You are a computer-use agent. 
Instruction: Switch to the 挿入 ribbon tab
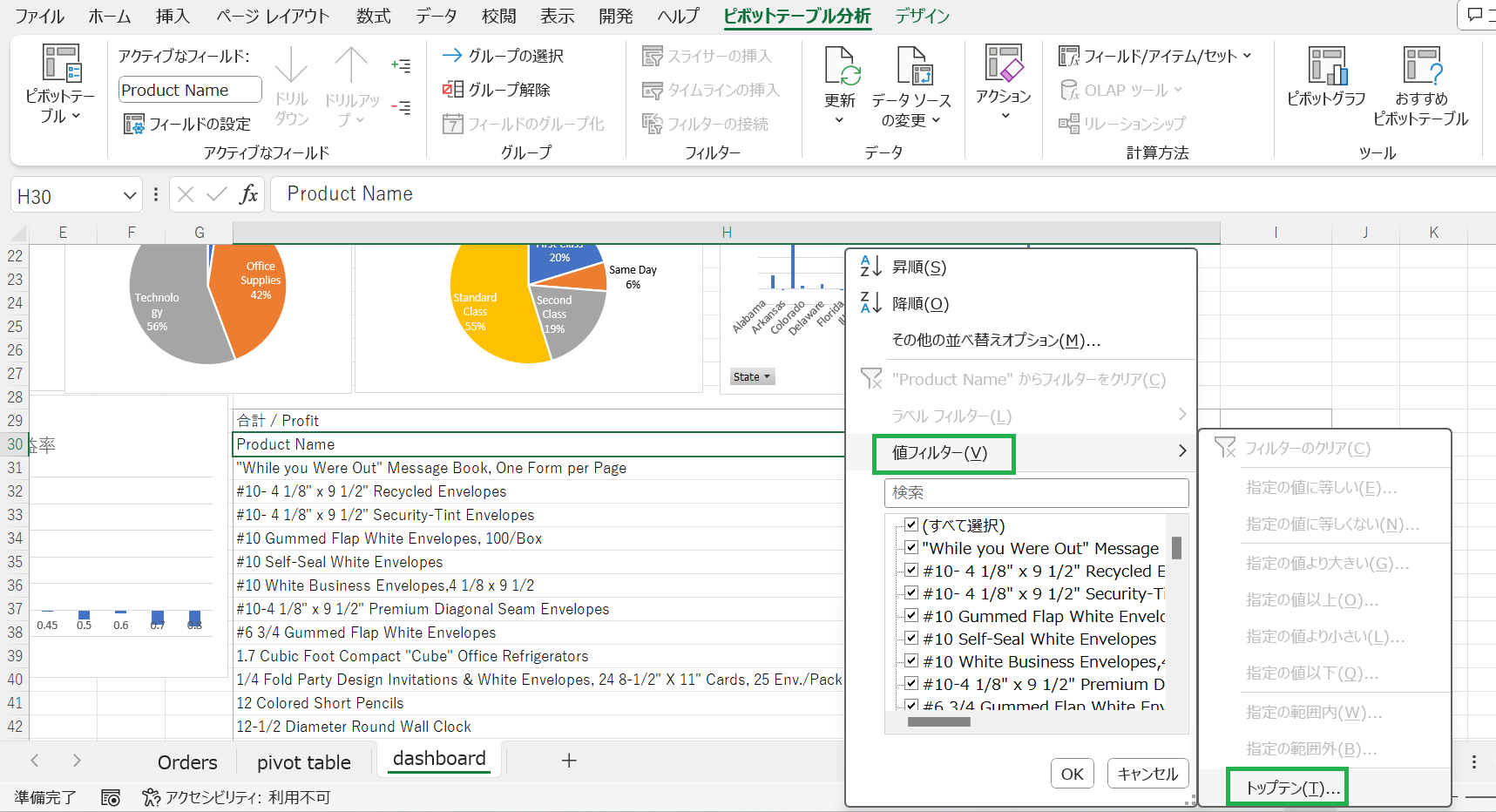click(x=173, y=17)
